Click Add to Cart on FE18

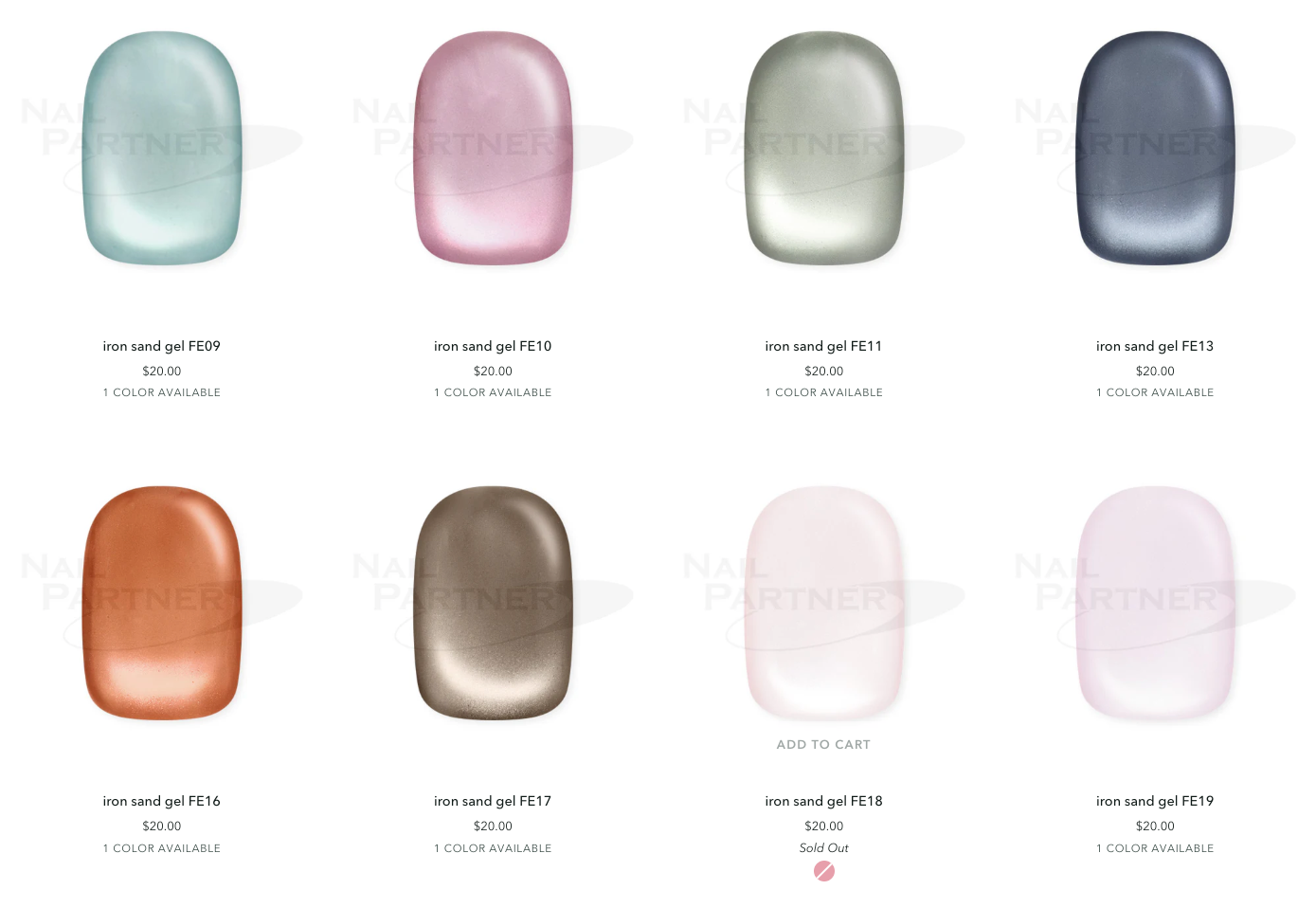pyautogui.click(x=823, y=745)
